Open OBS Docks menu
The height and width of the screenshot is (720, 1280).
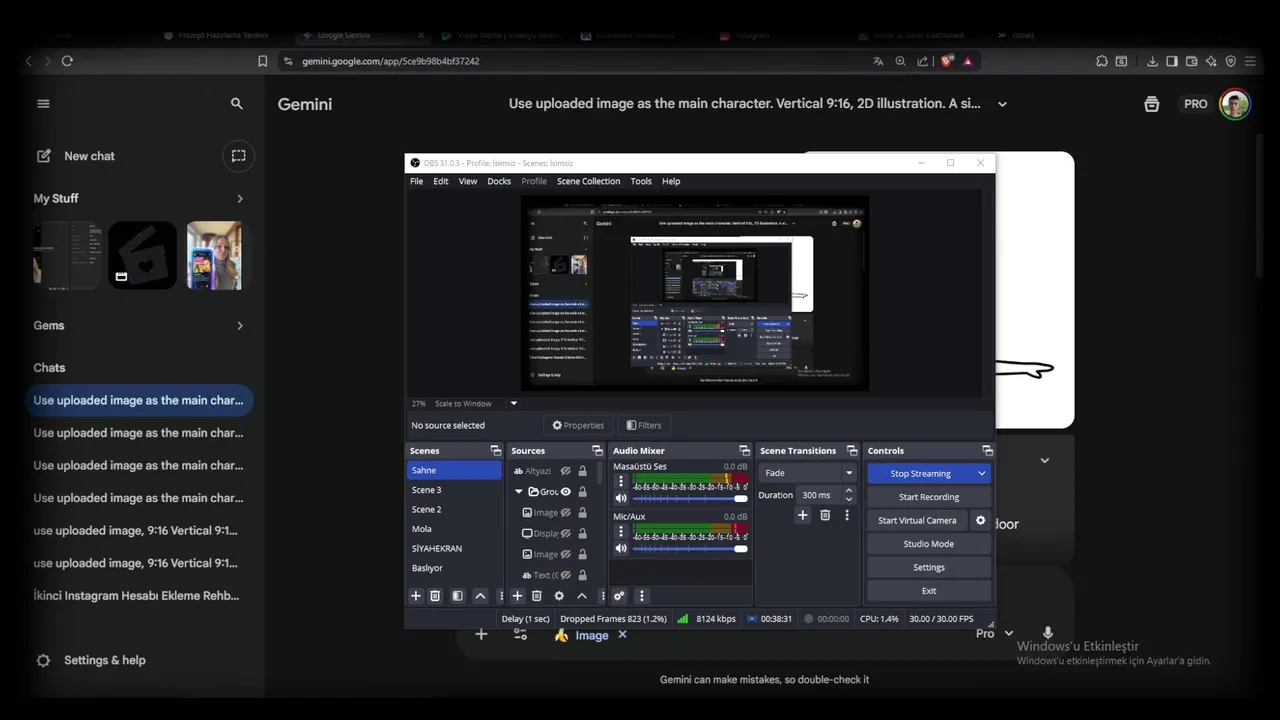point(499,181)
